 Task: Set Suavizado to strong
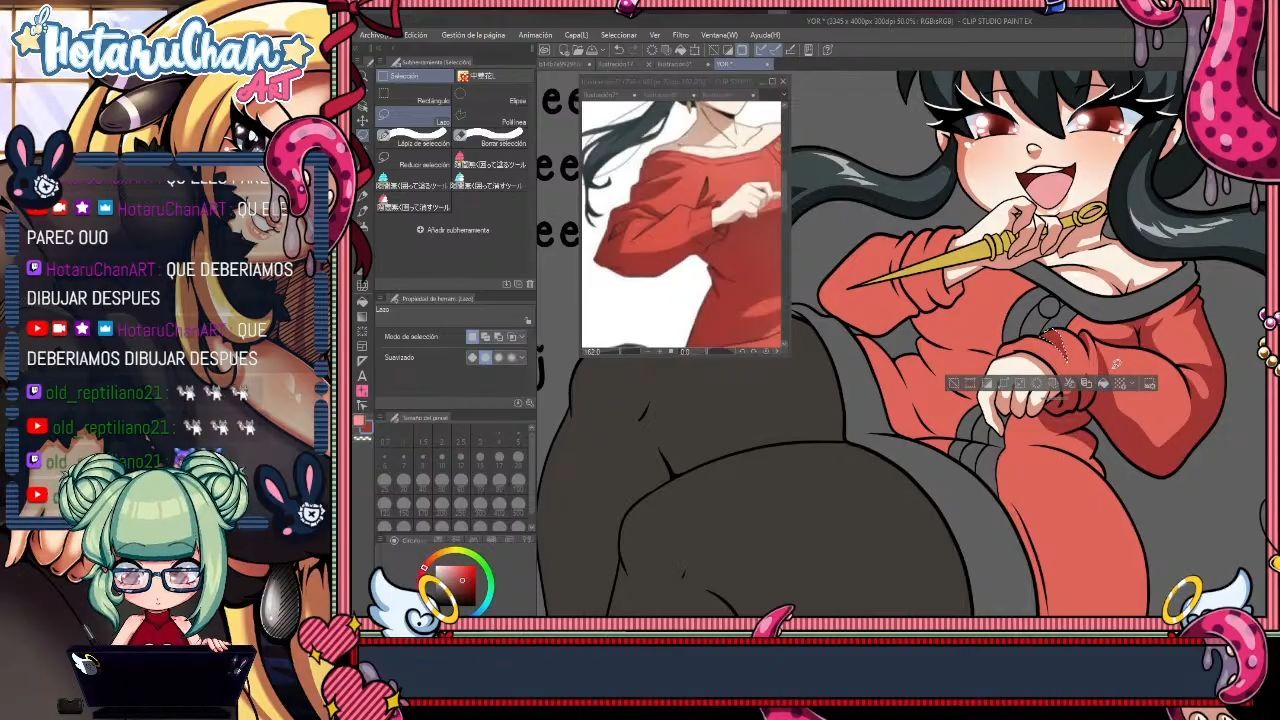pos(511,358)
